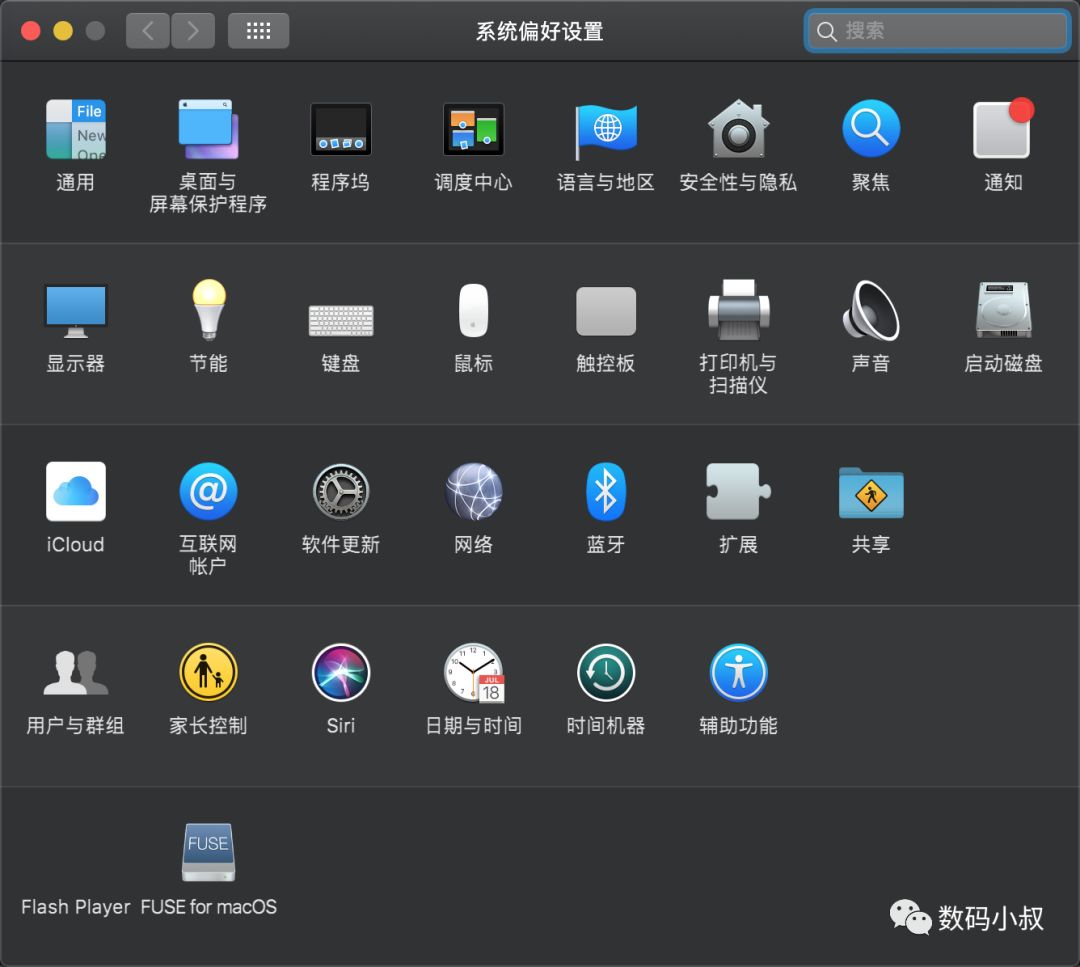Open iCloud preferences
The image size is (1080, 967).
(x=75, y=492)
